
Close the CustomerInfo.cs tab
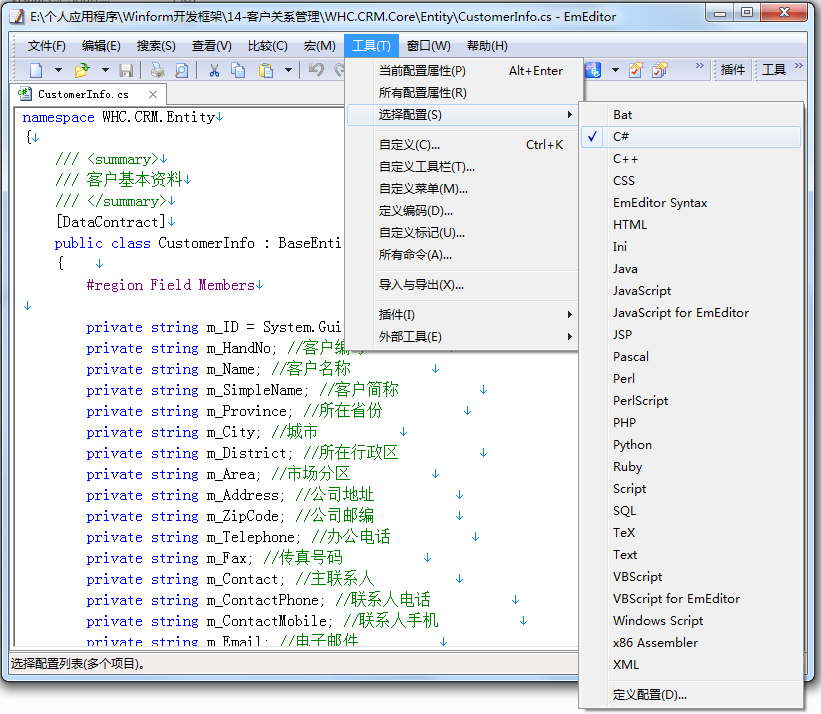(x=153, y=94)
